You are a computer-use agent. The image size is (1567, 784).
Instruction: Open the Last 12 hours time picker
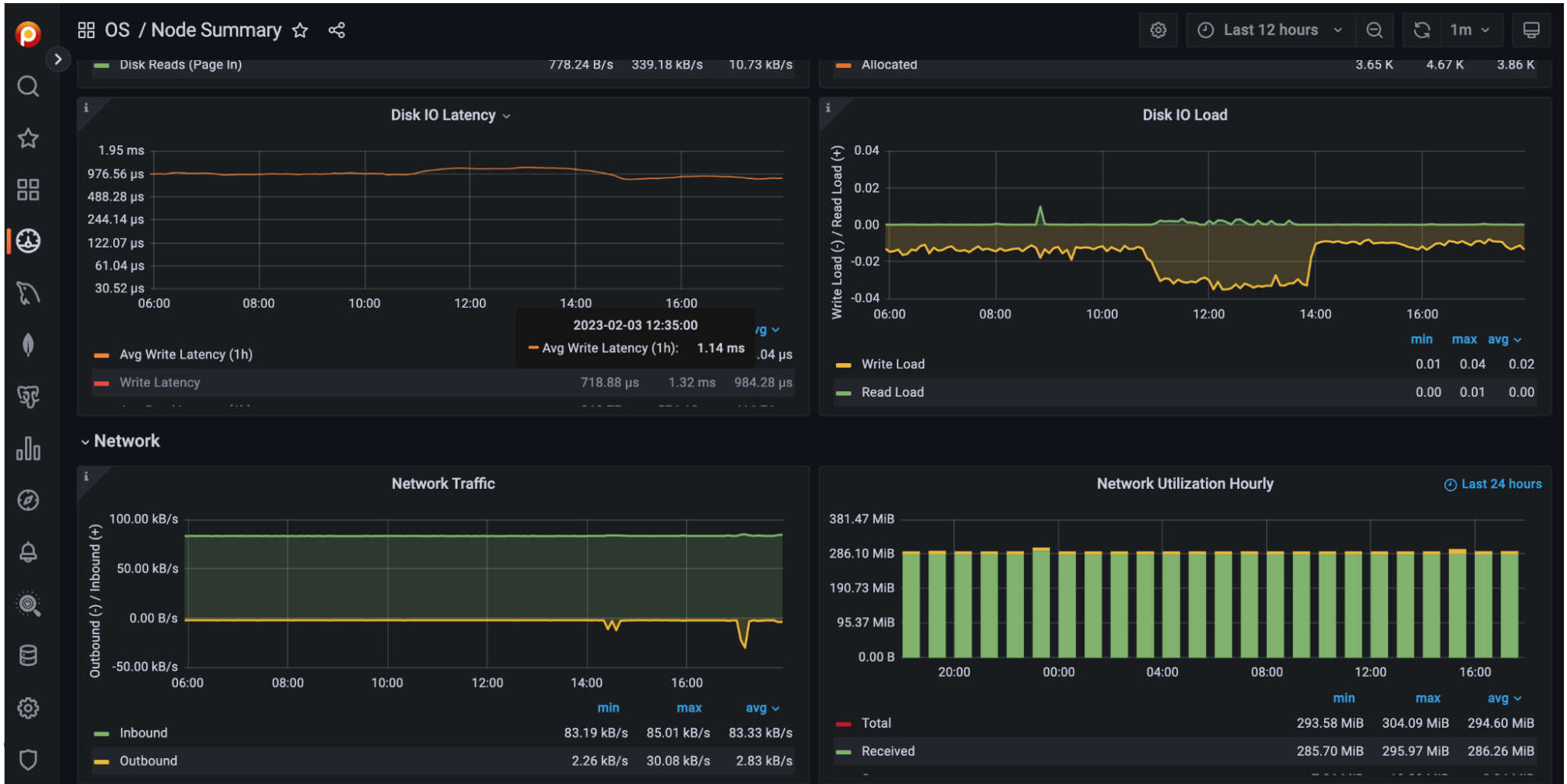[x=1271, y=30]
